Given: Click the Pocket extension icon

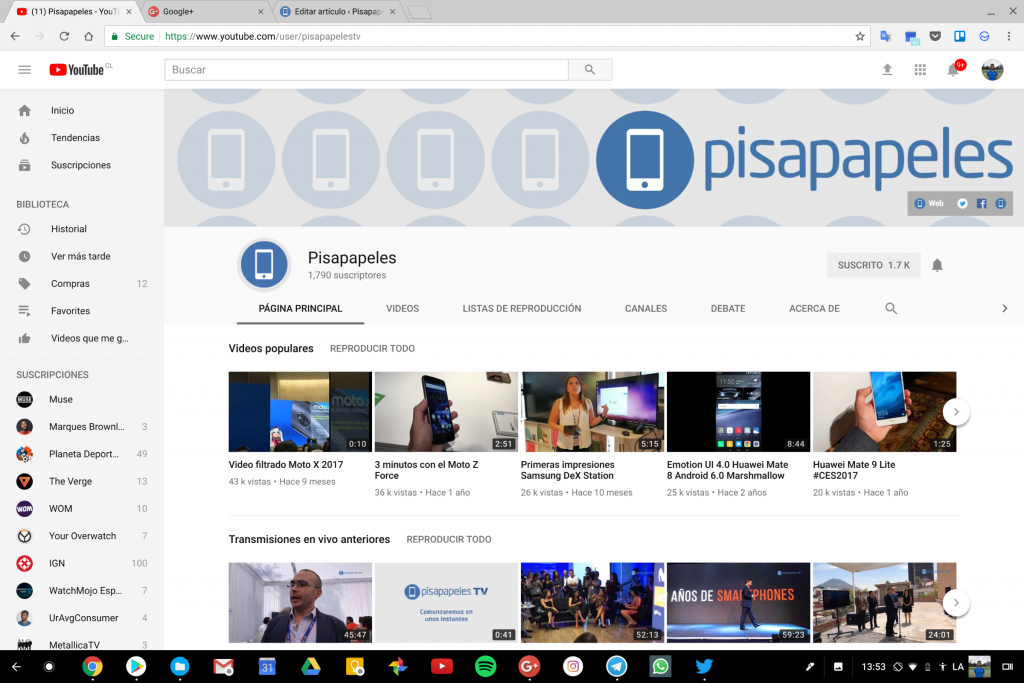Looking at the screenshot, I should tap(935, 37).
